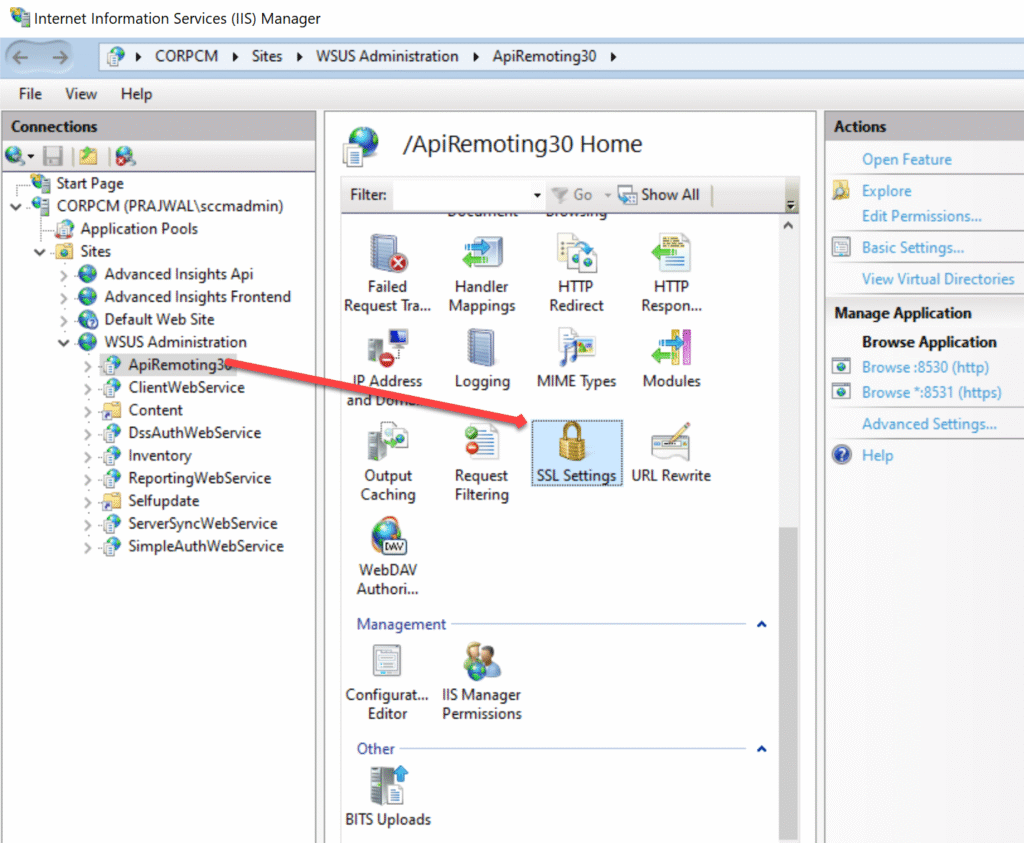Select ServerSyncWebService in the tree
This screenshot has height=843, width=1024.
pyautogui.click(x=203, y=524)
